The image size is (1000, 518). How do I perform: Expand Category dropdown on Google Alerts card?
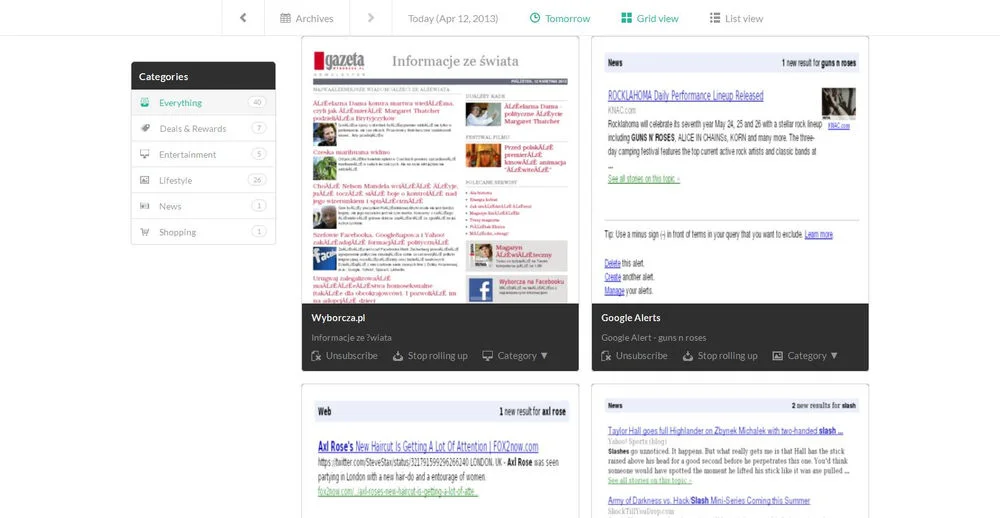804,356
